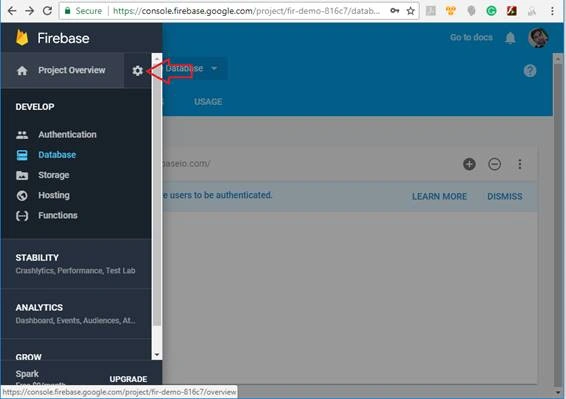Image resolution: width=566 pixels, height=399 pixels.
Task: Click the help question mark icon
Action: [x=530, y=71]
